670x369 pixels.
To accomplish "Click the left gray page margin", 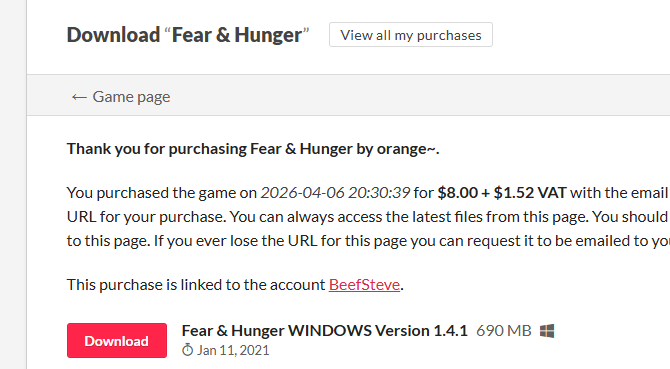I will pos(13,184).
